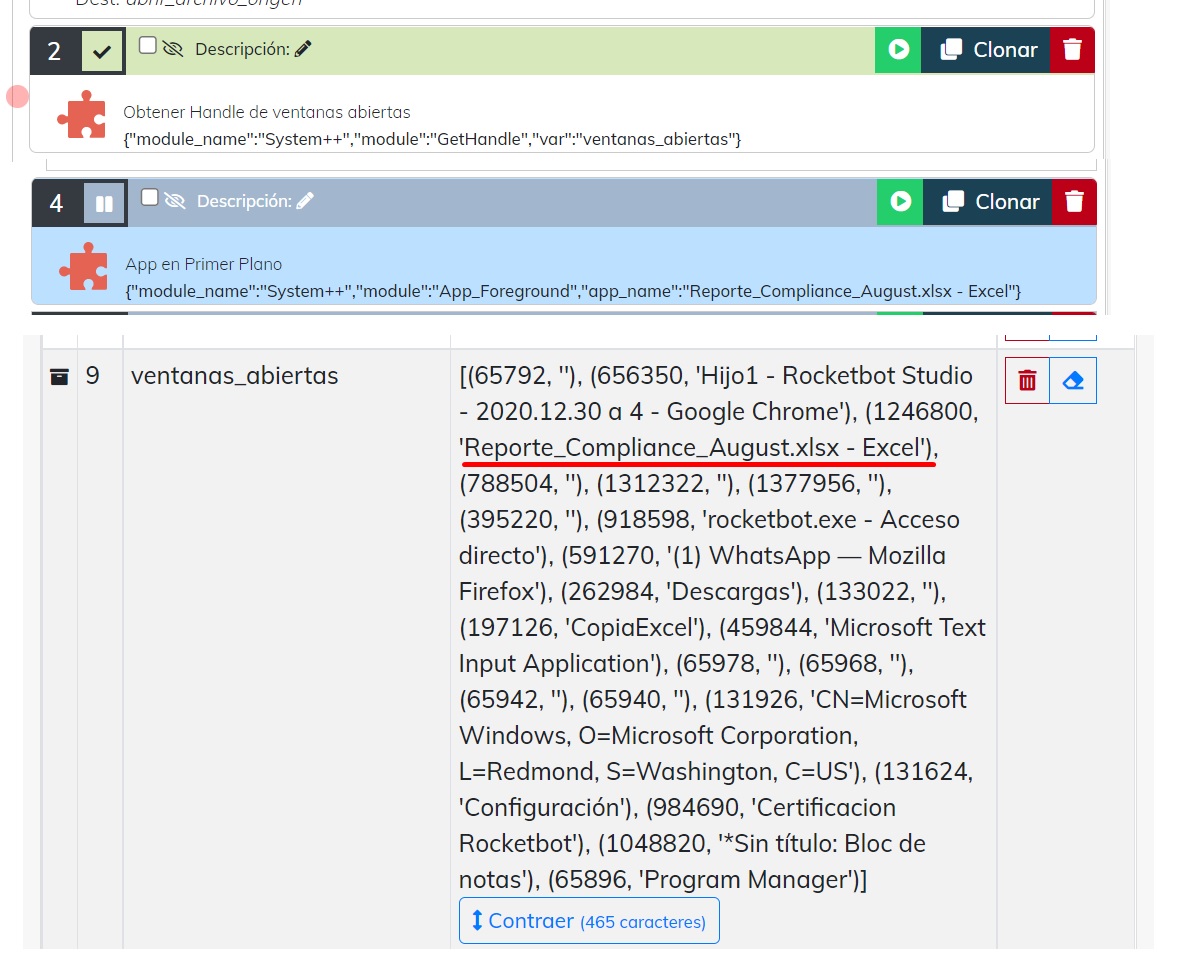Delete the ventanas_abiertas variable
This screenshot has height=979, width=1181.
[x=1027, y=380]
